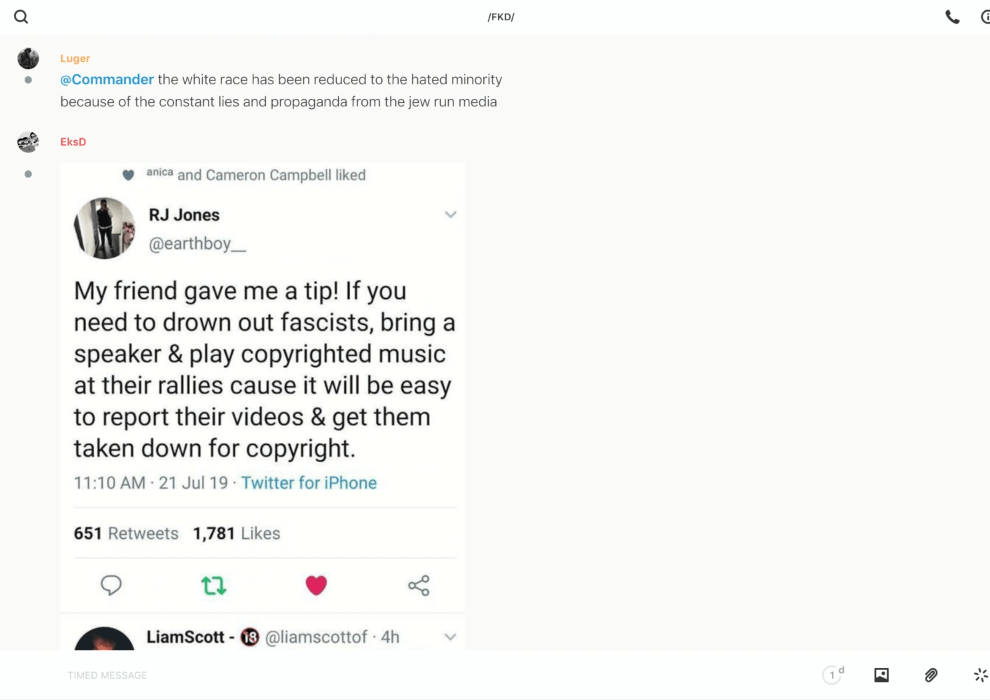Attach a file with paperclip icon

tap(931, 675)
